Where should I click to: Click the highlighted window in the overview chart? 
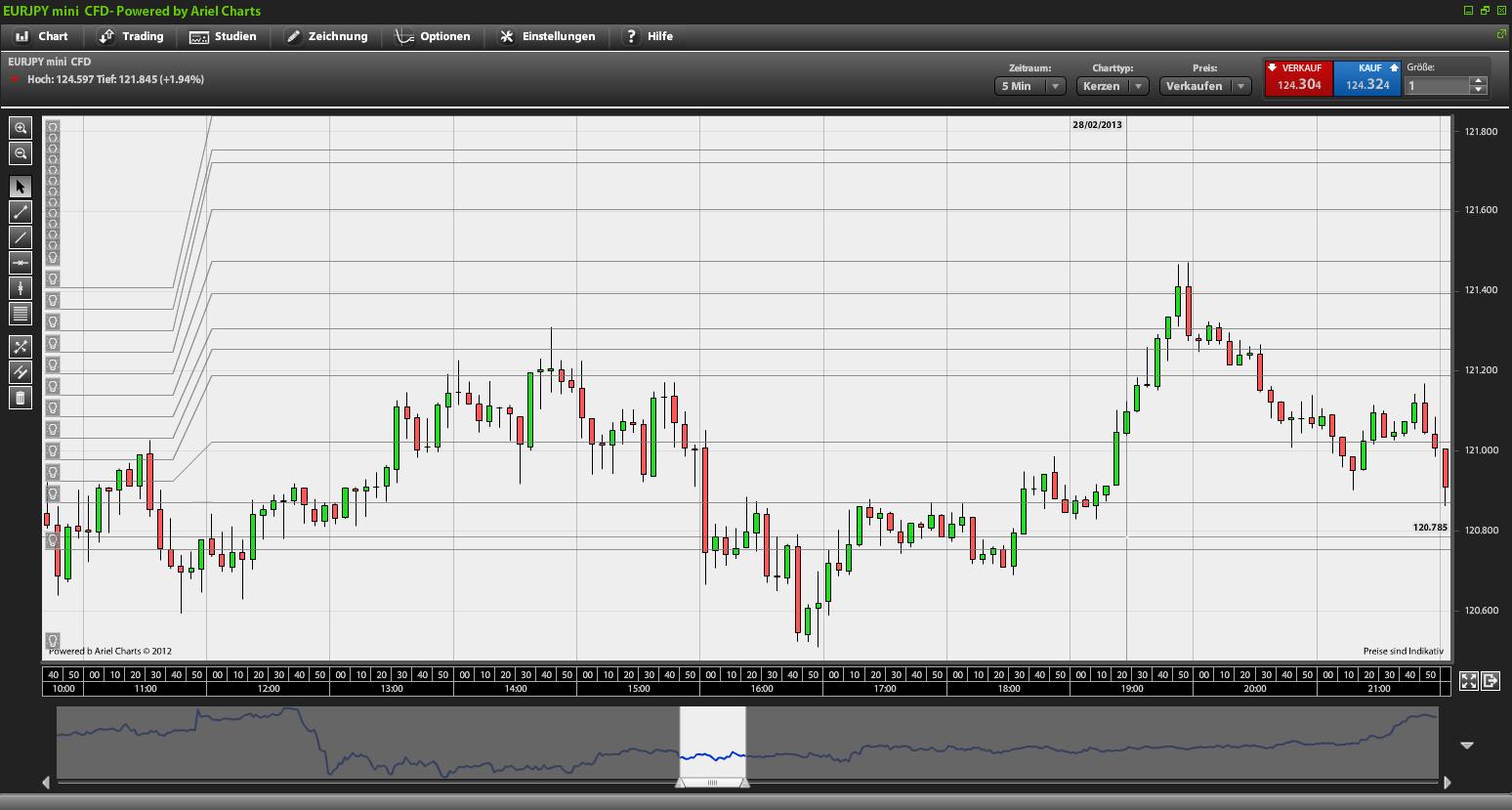[713, 743]
